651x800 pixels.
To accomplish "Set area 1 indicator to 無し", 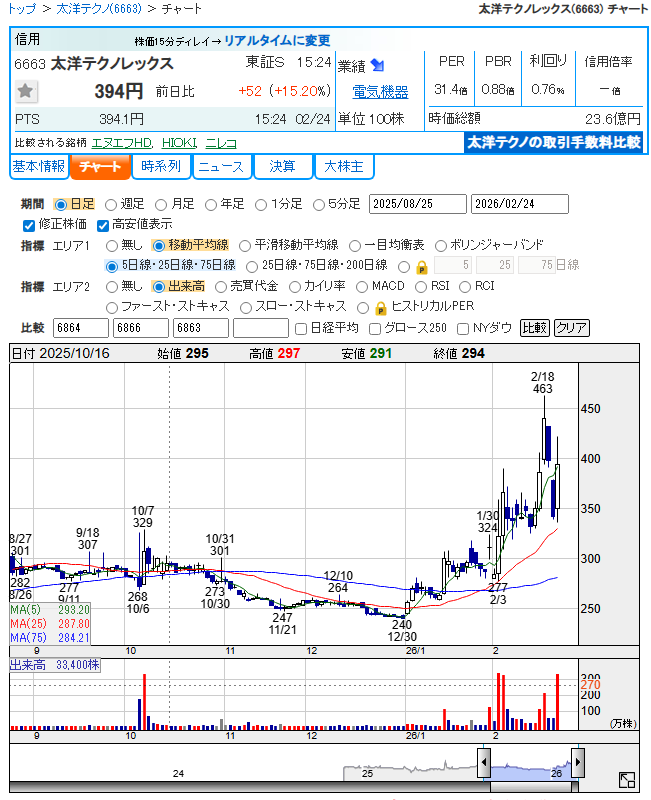I will 111,246.
